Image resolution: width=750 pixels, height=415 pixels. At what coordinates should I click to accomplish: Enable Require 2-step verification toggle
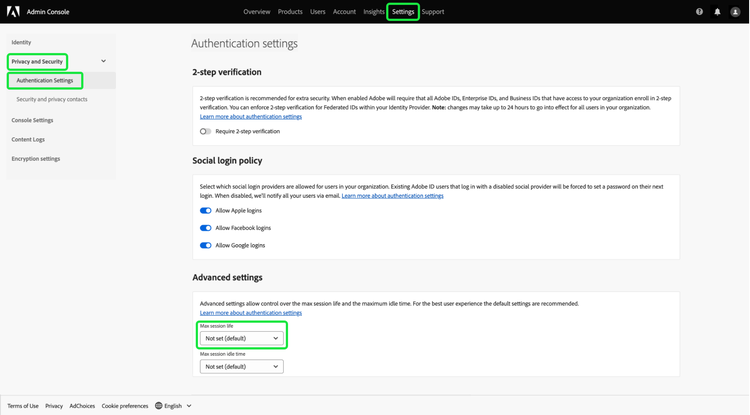tap(206, 131)
